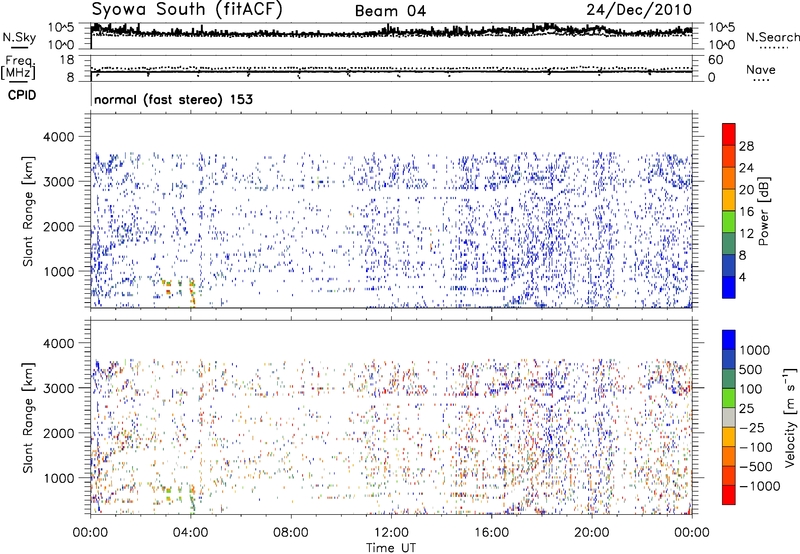Viewport: 800px width, 554px height.
Task: Click the 'Syowa South (fitACF)' title
Action: coord(187,9)
